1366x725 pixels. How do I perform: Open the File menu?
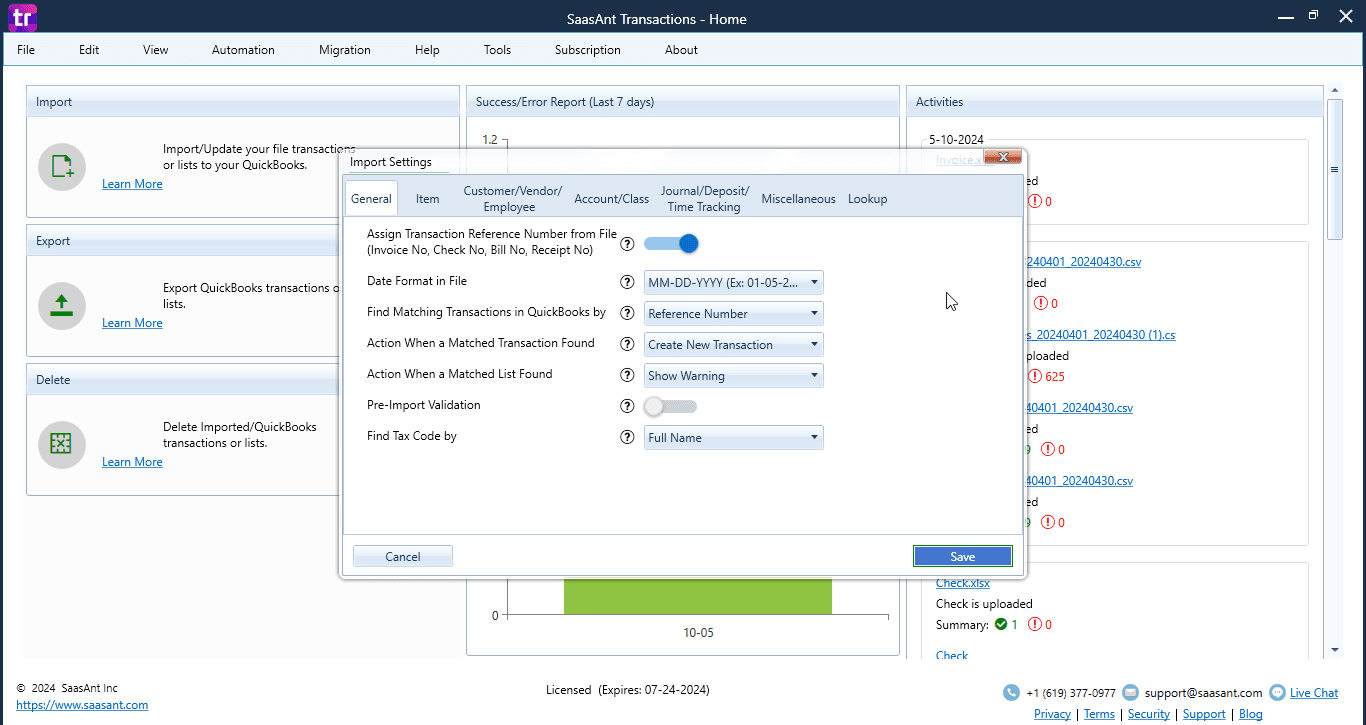coord(26,50)
